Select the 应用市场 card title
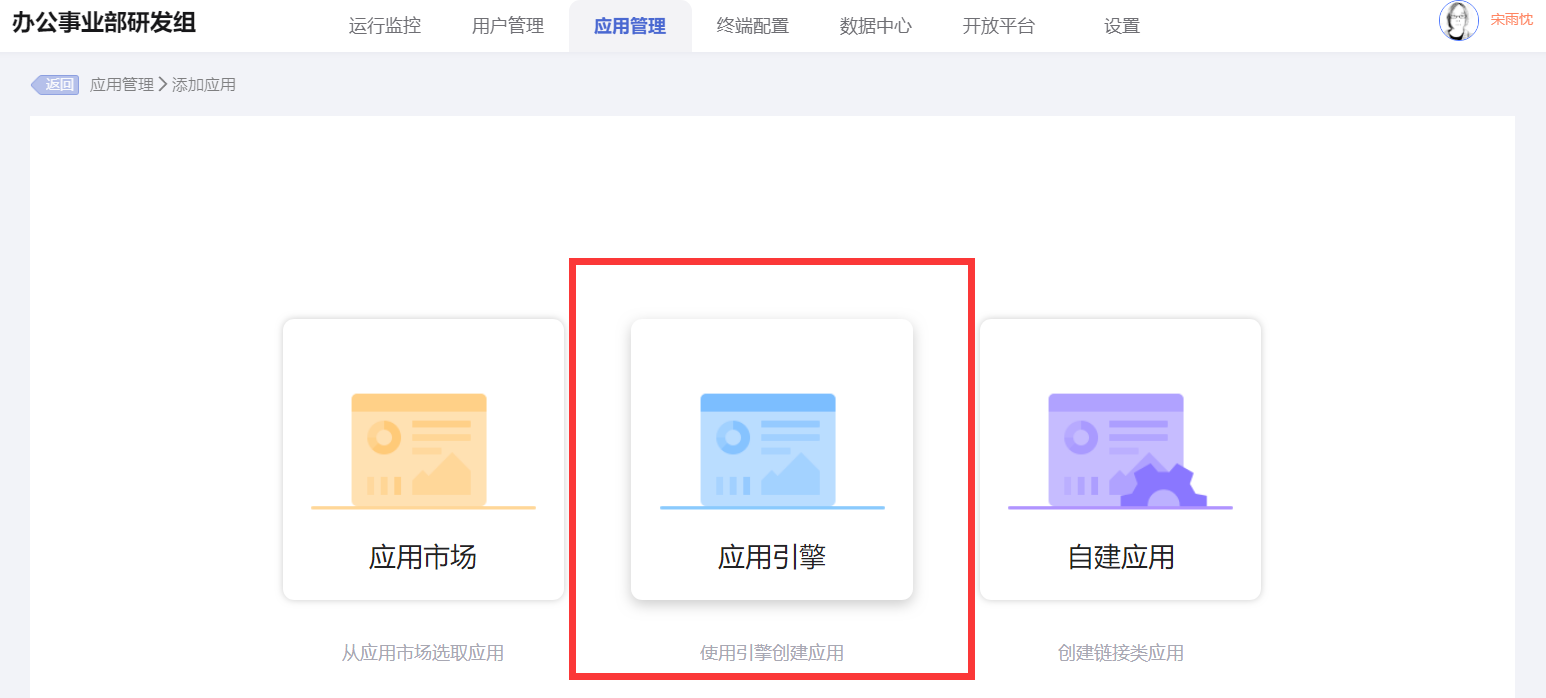Viewport: 1546px width, 698px height. point(423,557)
